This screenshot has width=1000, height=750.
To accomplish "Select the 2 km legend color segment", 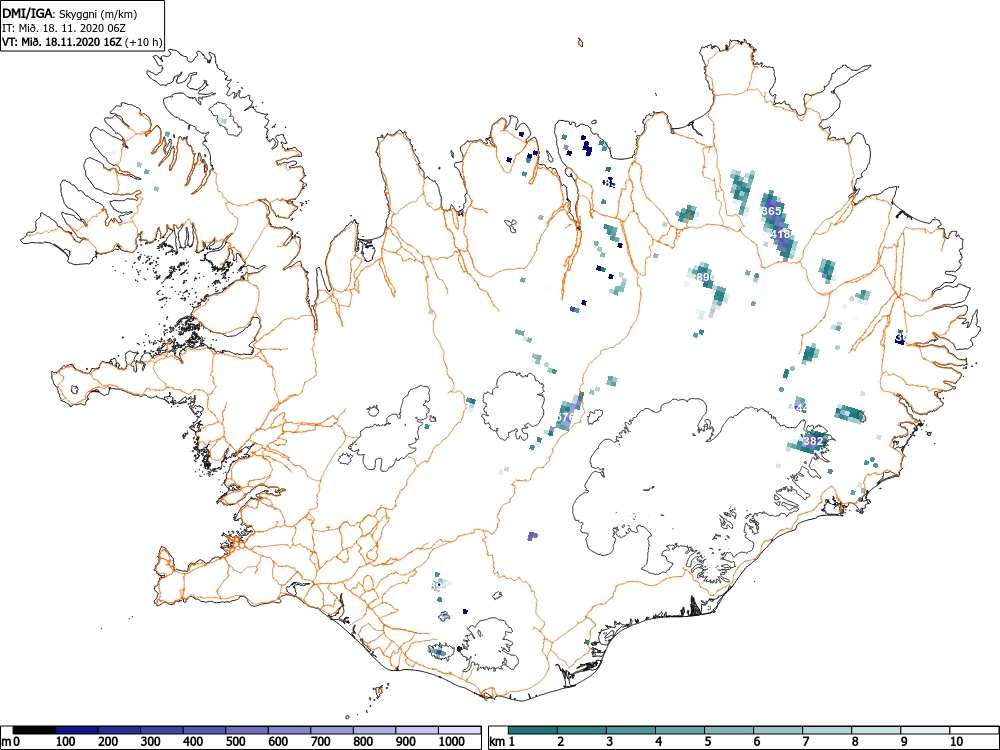I will pyautogui.click(x=582, y=730).
